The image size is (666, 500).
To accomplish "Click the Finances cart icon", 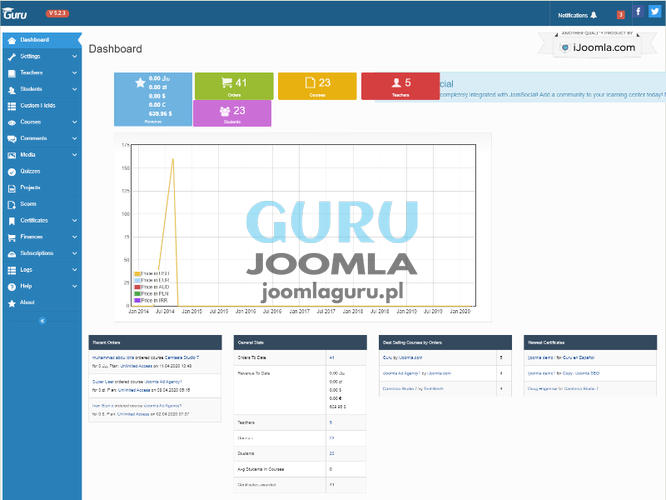I will pyautogui.click(x=12, y=237).
